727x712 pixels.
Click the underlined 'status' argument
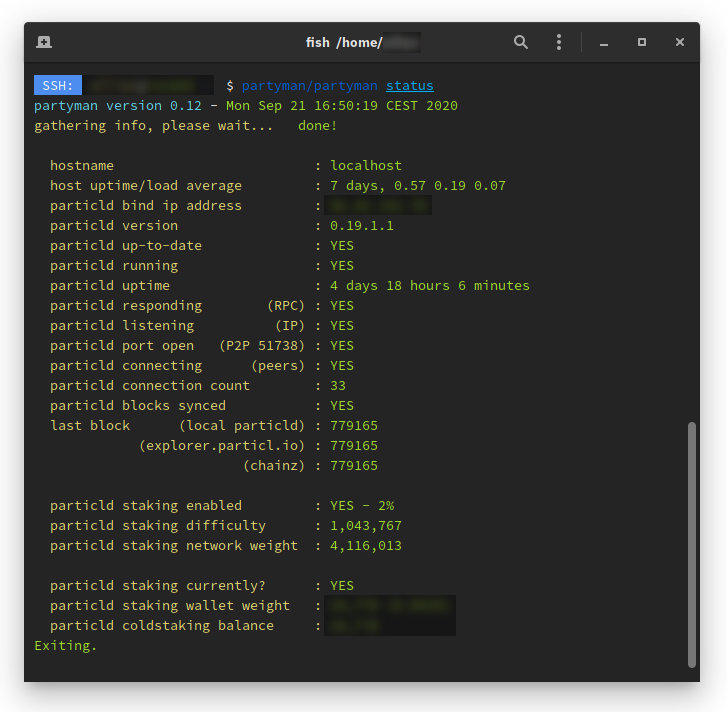tap(410, 86)
